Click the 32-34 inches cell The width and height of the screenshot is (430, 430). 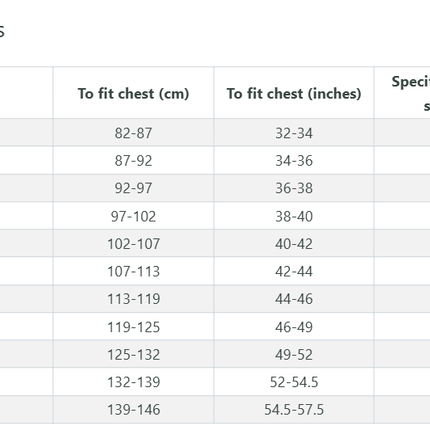(294, 133)
